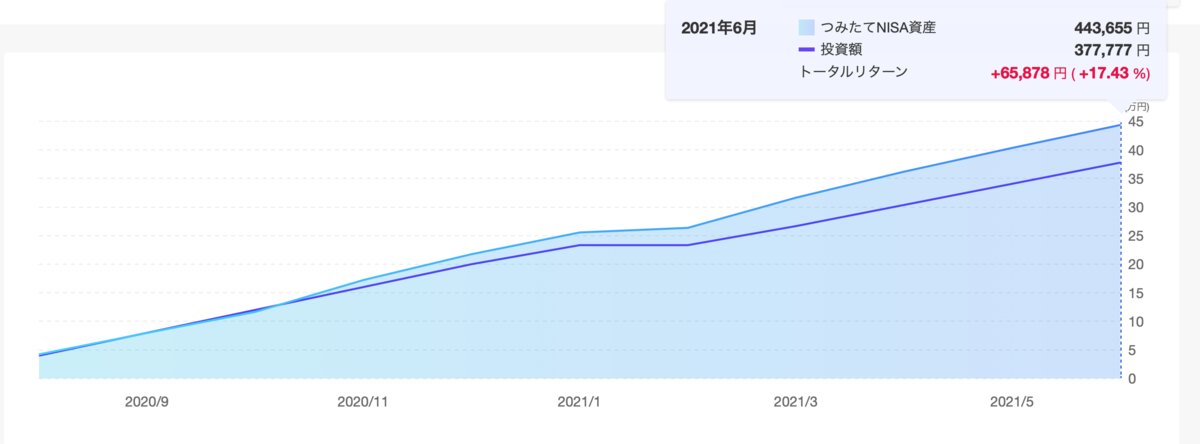The width and height of the screenshot is (1200, 444).
Task: Click the 10 y-axis tick label
Action: pos(1136,322)
